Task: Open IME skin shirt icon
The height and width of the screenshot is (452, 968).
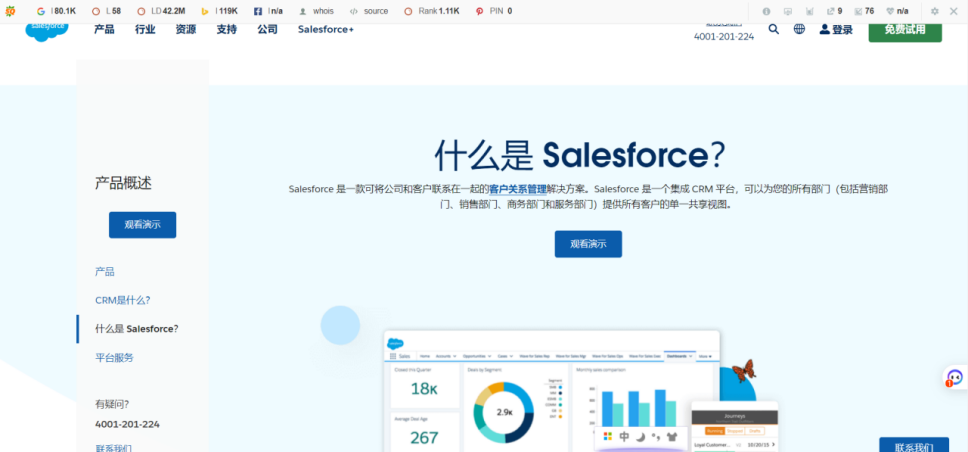Action: pos(672,437)
